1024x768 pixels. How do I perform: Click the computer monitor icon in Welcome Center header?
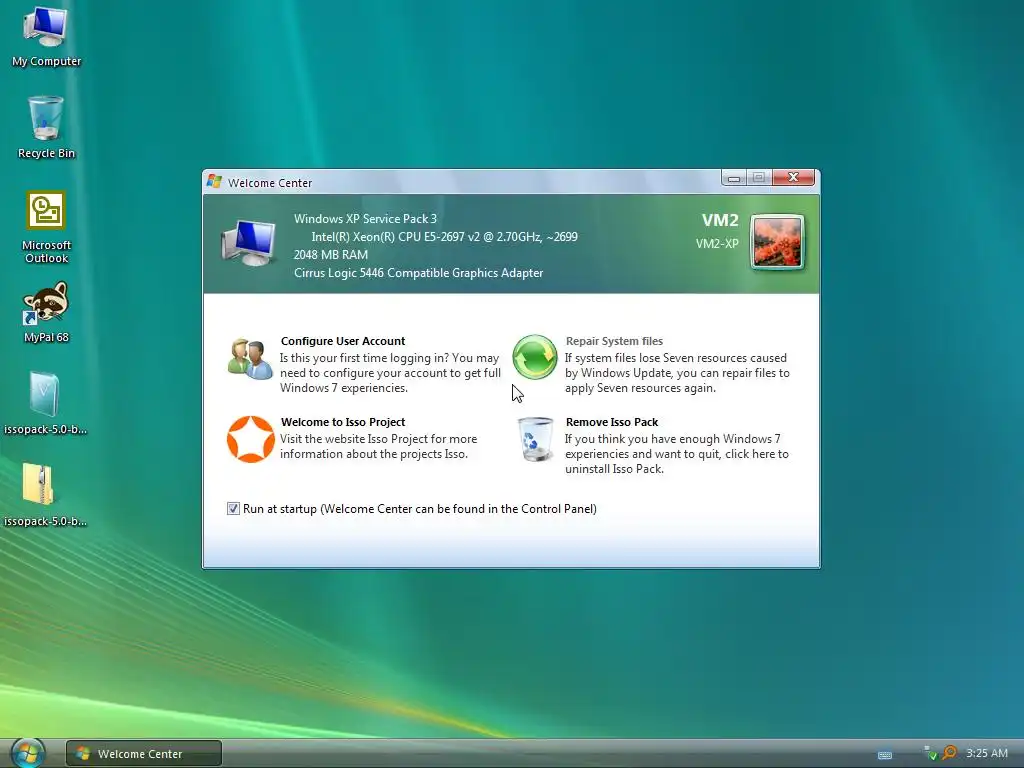[x=248, y=243]
